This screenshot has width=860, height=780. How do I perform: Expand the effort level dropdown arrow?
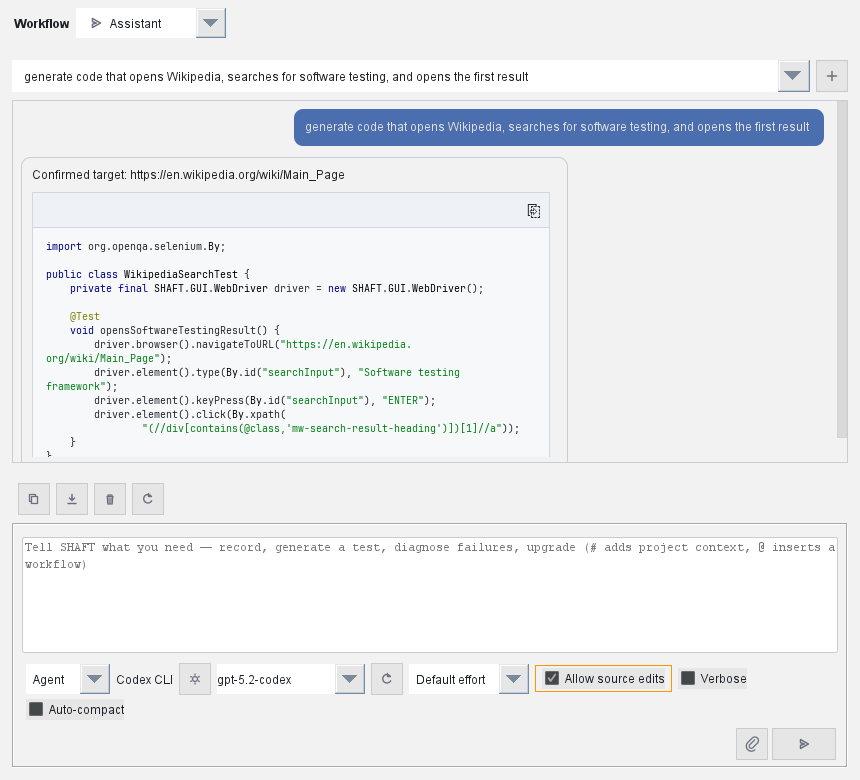pos(513,679)
